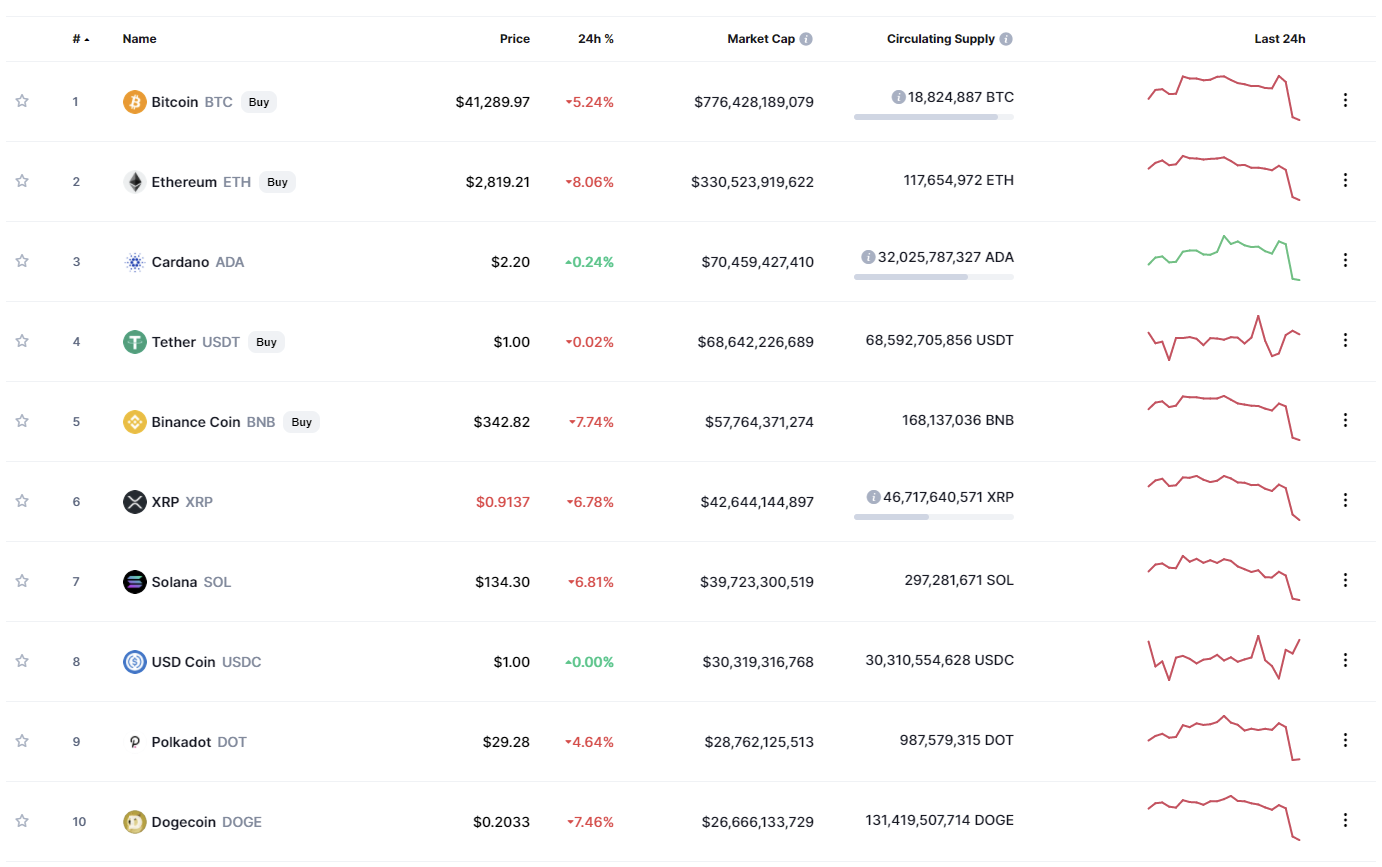Click the Market Cap info icon

806,39
